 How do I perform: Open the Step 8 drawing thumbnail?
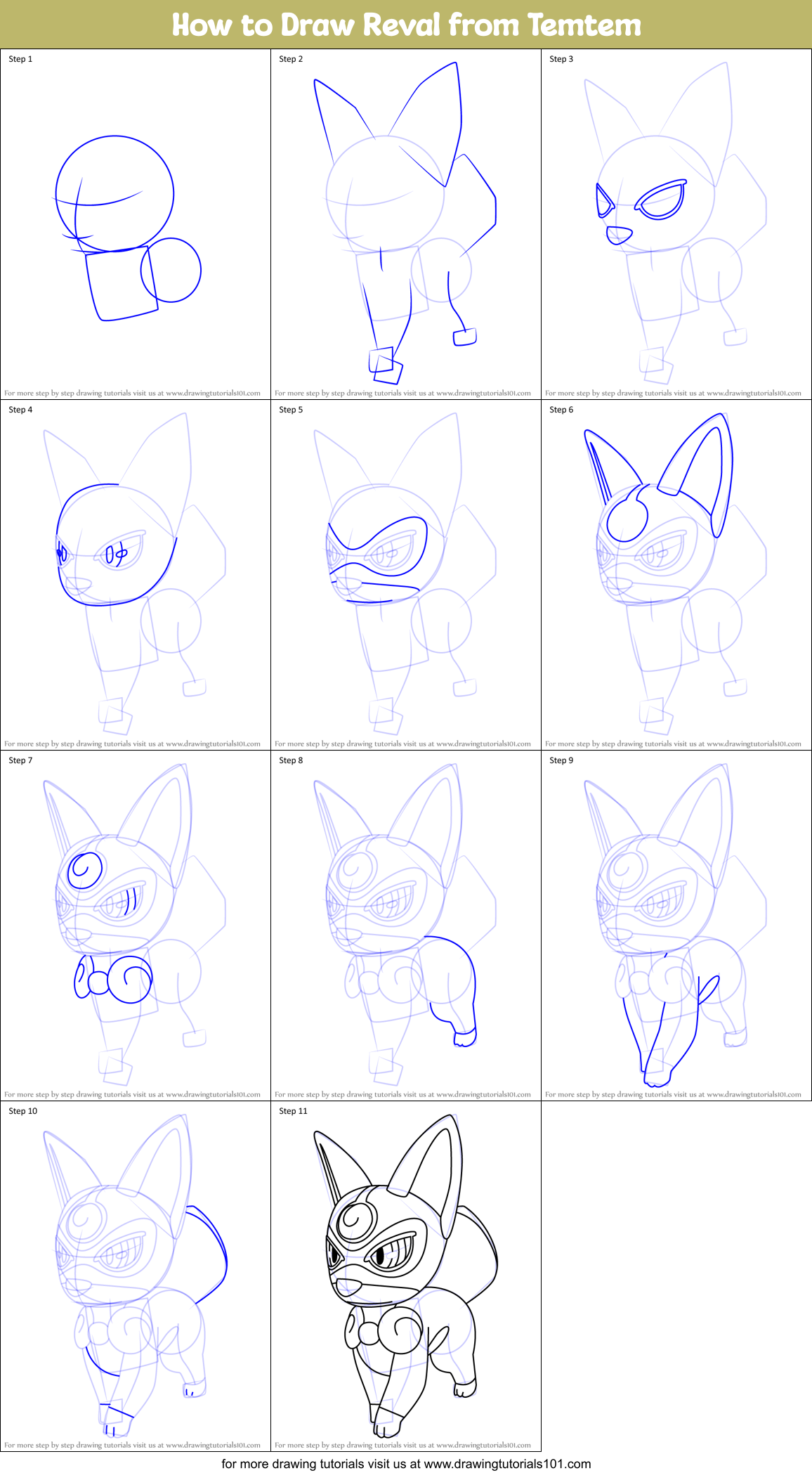[406, 926]
